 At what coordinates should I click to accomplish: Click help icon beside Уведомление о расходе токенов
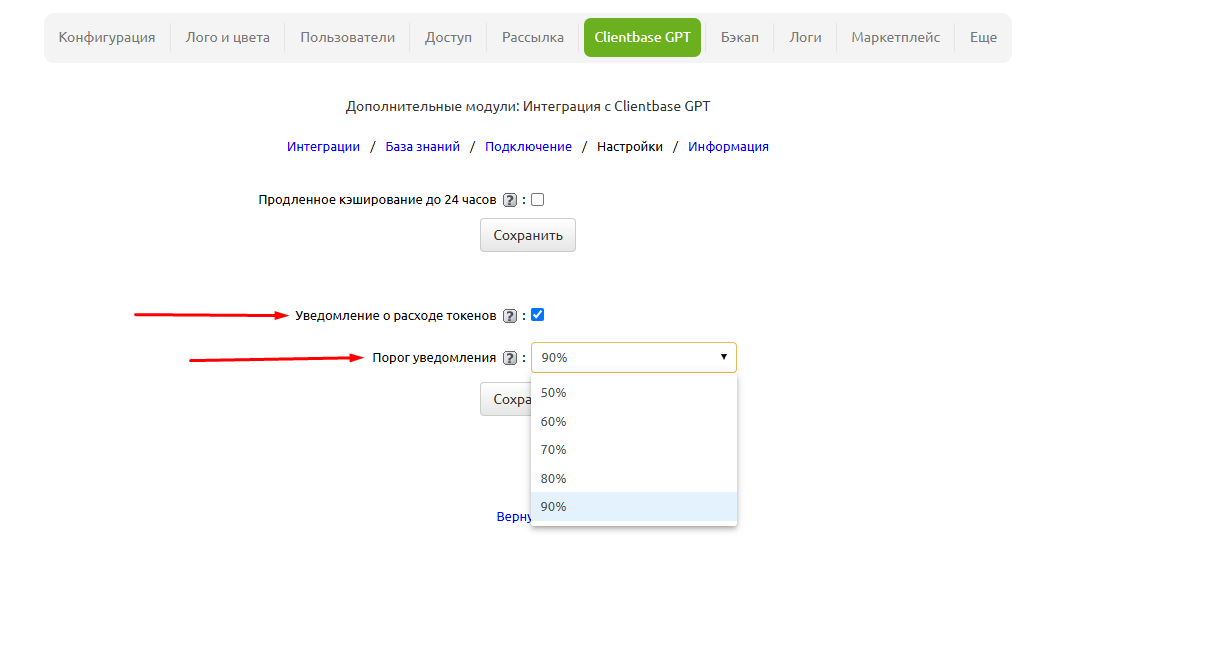[x=510, y=316]
